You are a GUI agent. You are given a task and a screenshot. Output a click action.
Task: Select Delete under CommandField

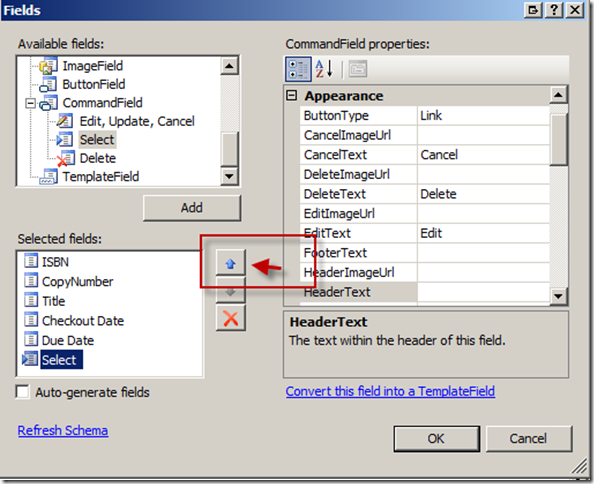click(97, 158)
